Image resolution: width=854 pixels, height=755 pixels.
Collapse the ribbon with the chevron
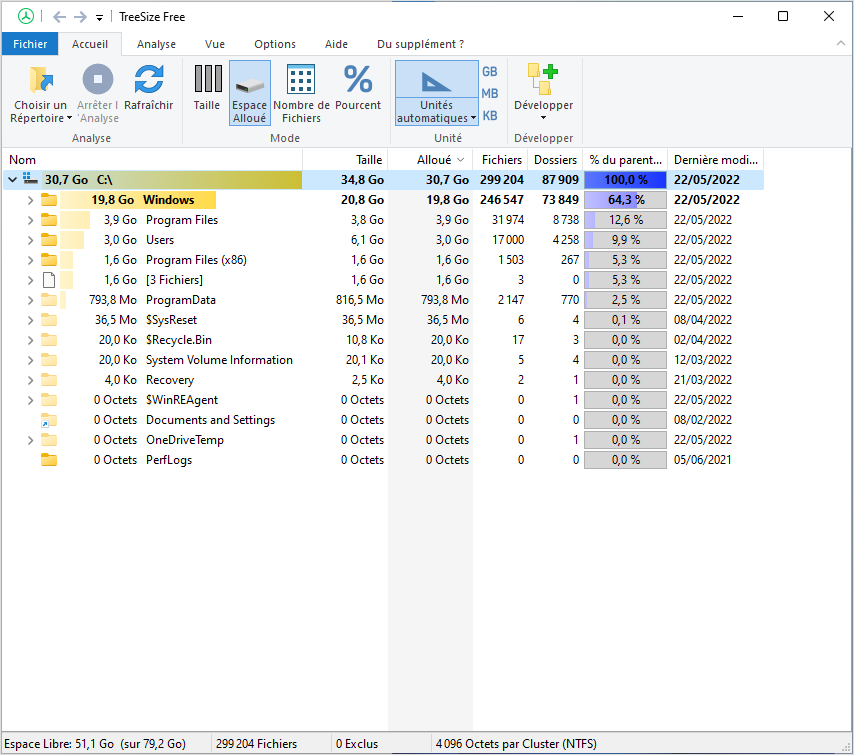coord(840,44)
